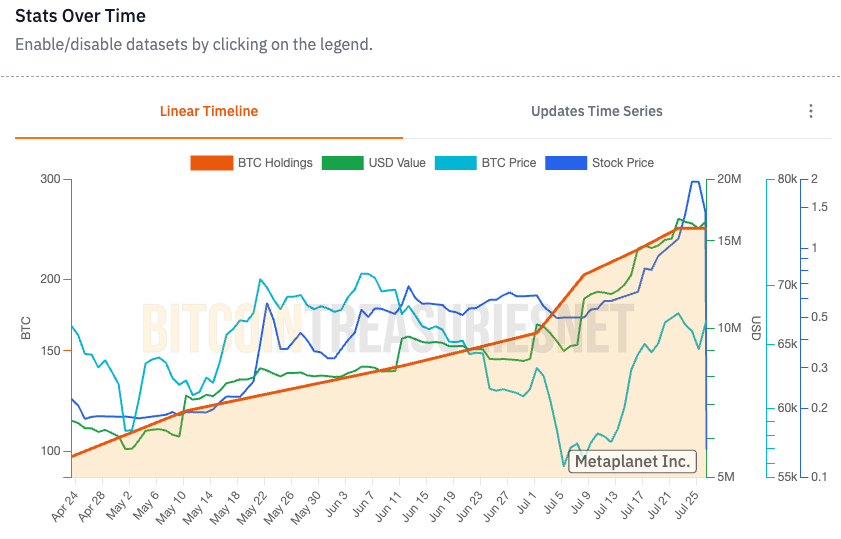The image size is (841, 539).
Task: Open the three-dot chart options menu
Action: click(x=811, y=111)
